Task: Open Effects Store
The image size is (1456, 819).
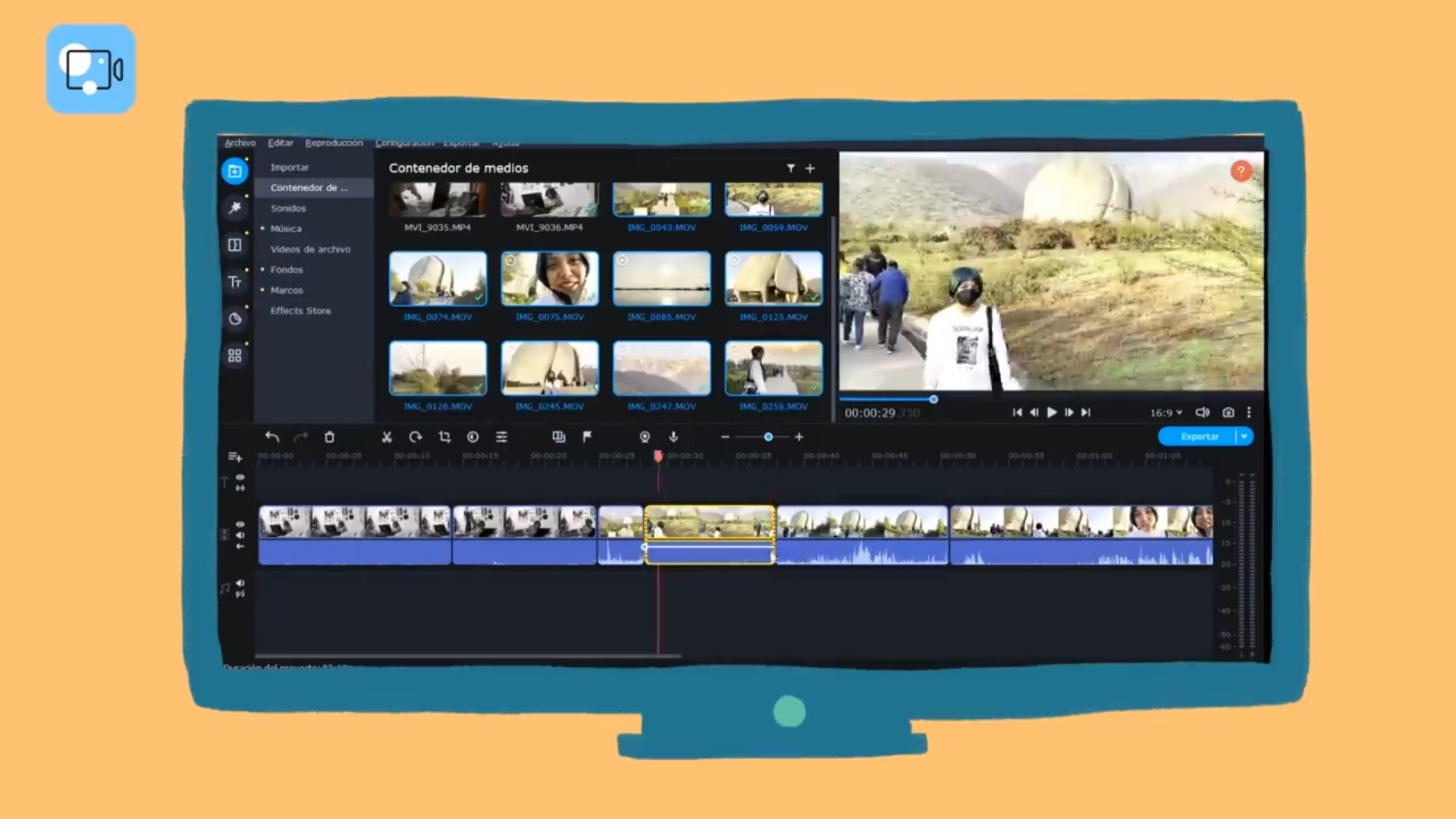Action: (x=300, y=311)
